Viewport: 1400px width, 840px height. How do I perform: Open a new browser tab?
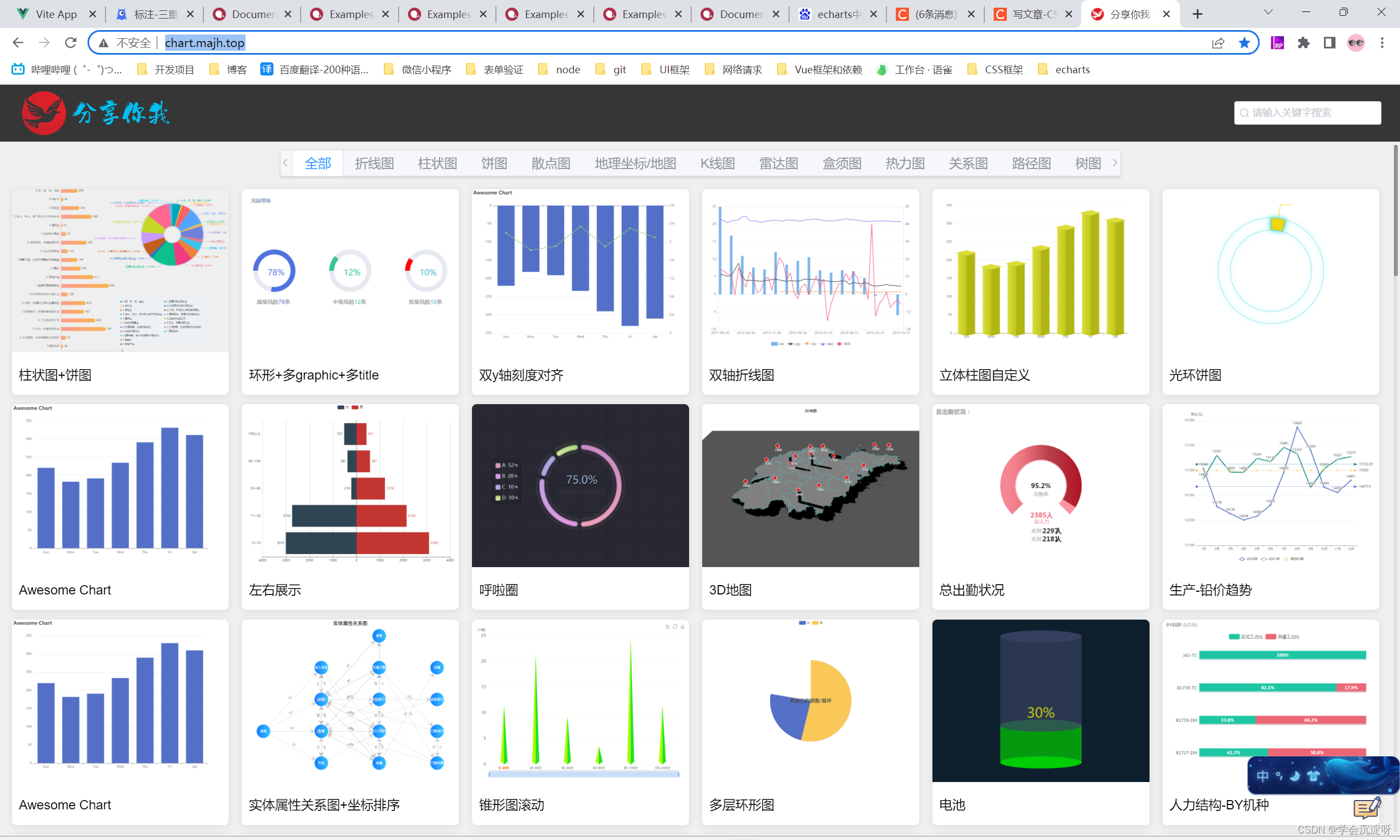(x=1198, y=14)
